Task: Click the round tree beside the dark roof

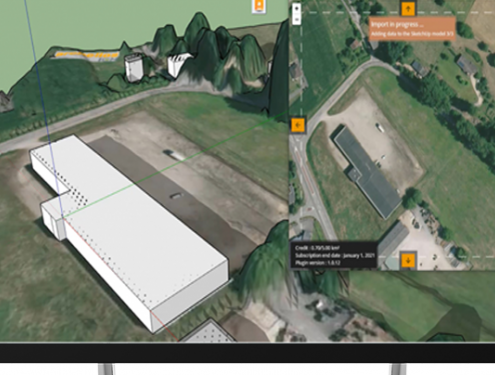Action: click(x=412, y=198)
